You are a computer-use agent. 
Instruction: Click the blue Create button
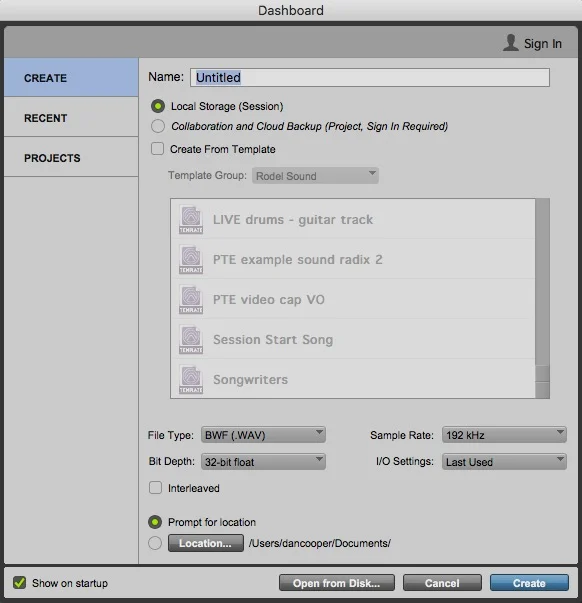pos(529,583)
